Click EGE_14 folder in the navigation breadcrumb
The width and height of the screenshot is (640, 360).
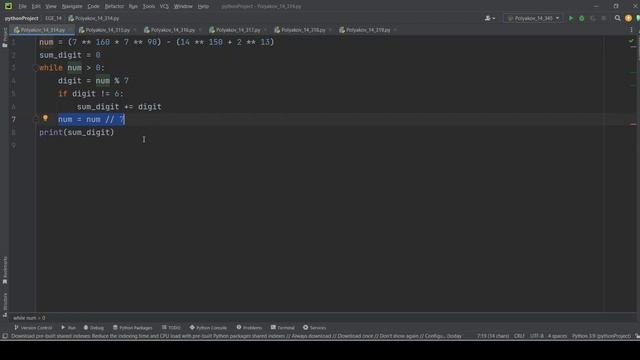tap(53, 18)
